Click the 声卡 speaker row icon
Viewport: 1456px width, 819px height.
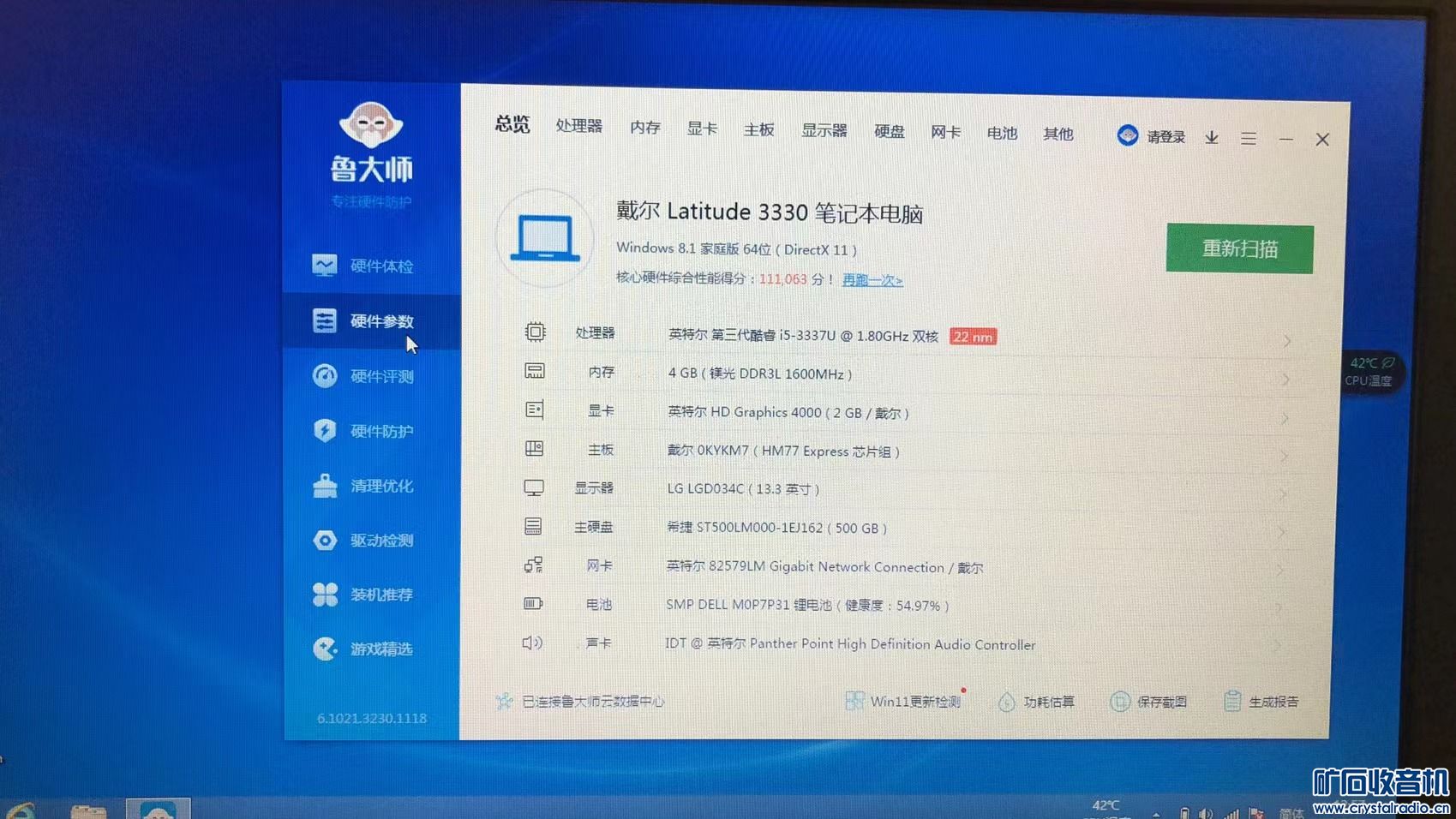(x=532, y=643)
